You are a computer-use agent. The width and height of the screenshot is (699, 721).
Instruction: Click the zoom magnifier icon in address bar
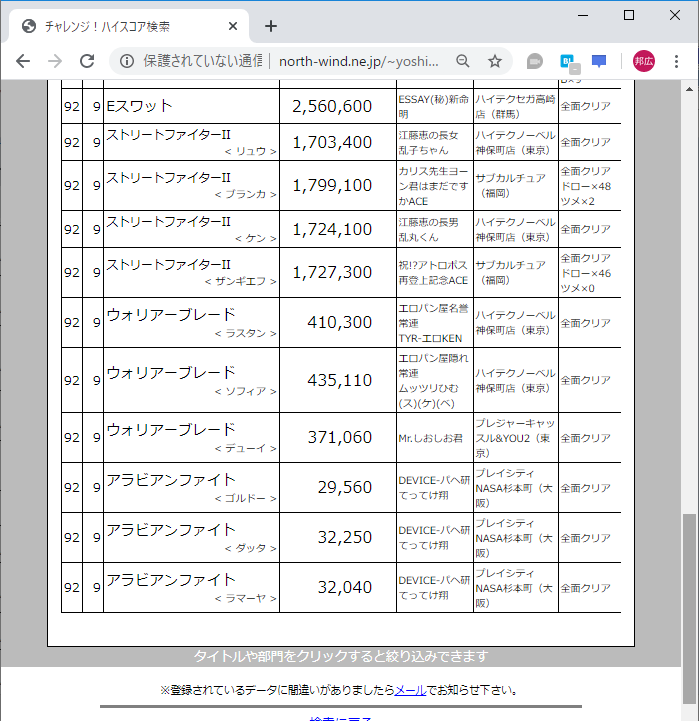coord(463,61)
